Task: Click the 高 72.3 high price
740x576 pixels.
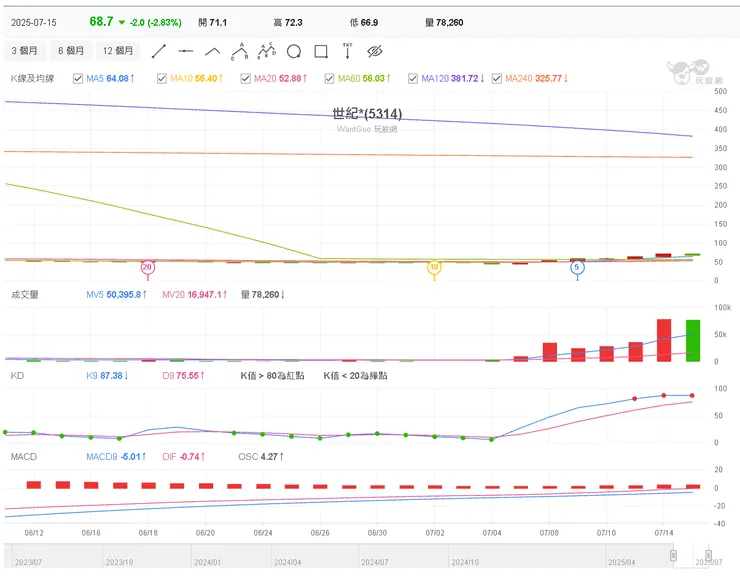Action: [288, 23]
